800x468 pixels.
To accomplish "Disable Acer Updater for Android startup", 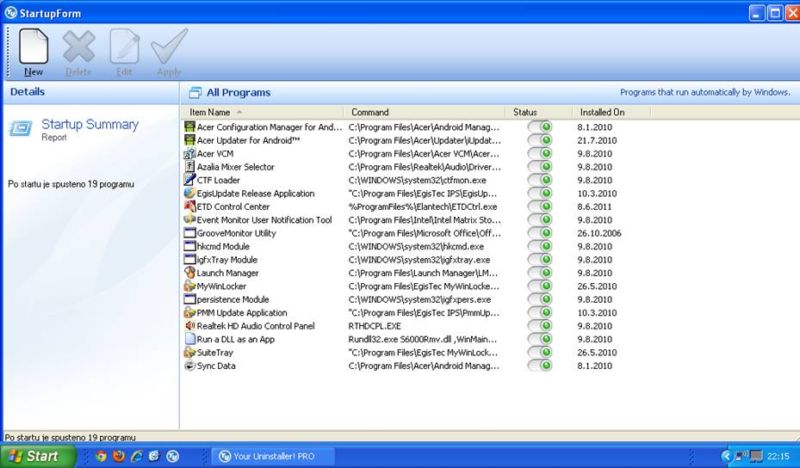I will (x=540, y=140).
